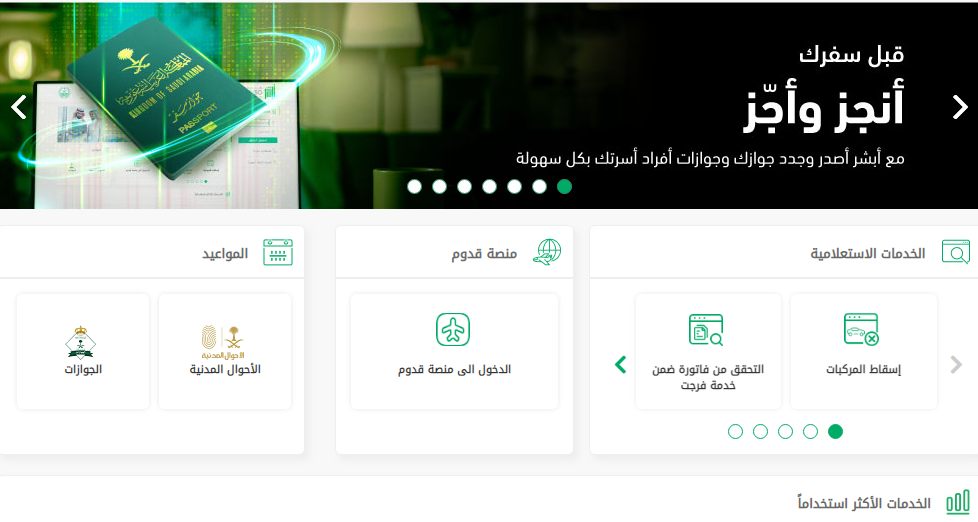Click the vehicle deregistration (إسقاط المركبات) icon

861,329
